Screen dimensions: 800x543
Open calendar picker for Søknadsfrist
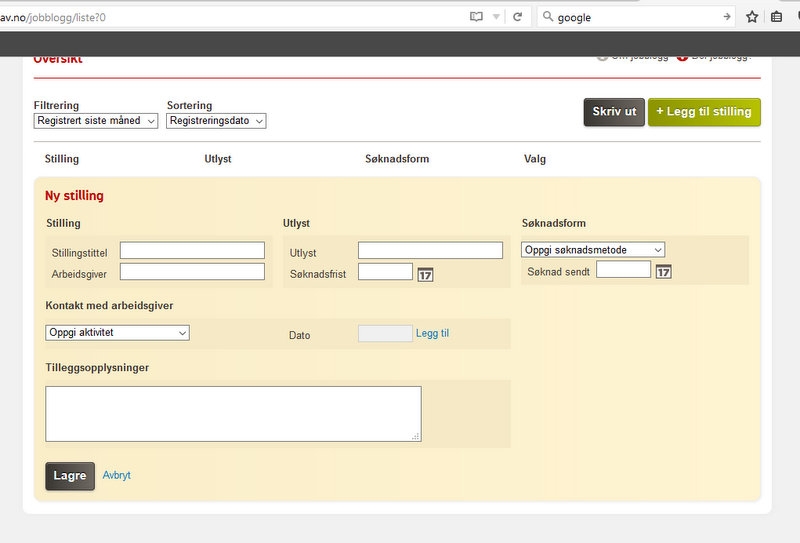(x=426, y=275)
